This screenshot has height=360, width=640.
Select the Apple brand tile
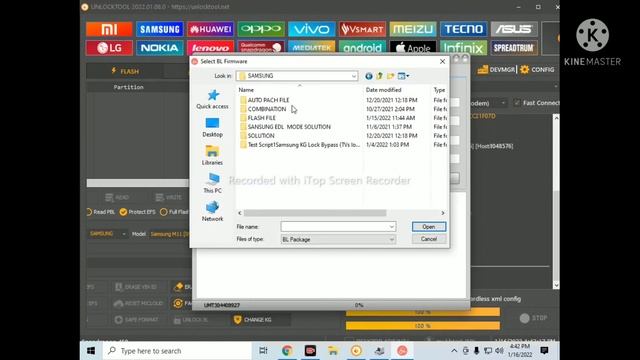(x=413, y=47)
